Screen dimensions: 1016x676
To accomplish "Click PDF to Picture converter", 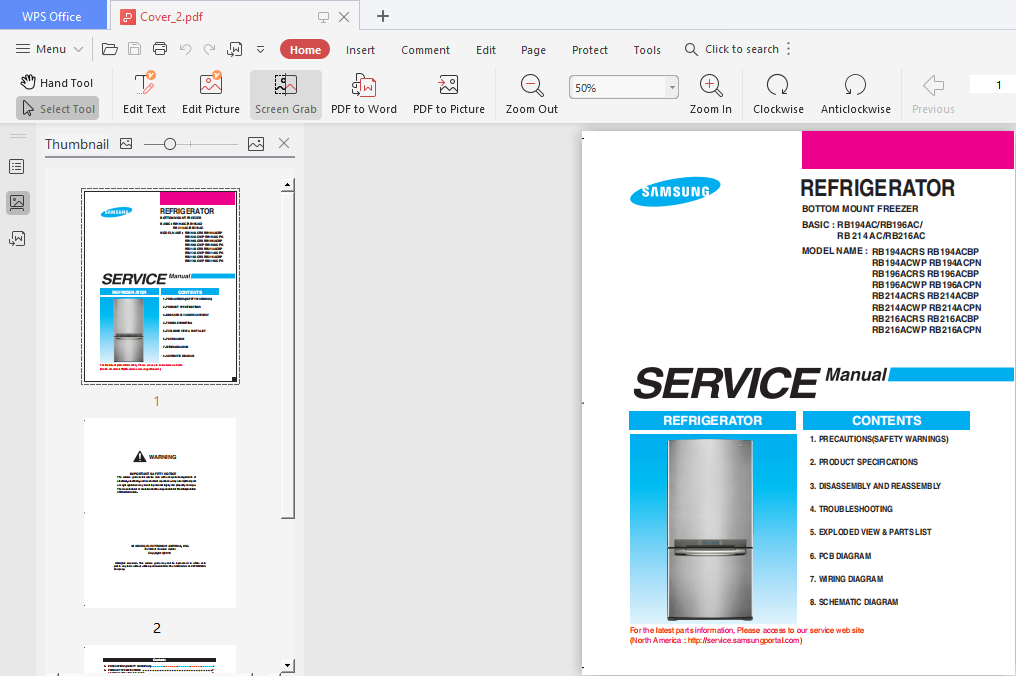I will click(x=448, y=94).
